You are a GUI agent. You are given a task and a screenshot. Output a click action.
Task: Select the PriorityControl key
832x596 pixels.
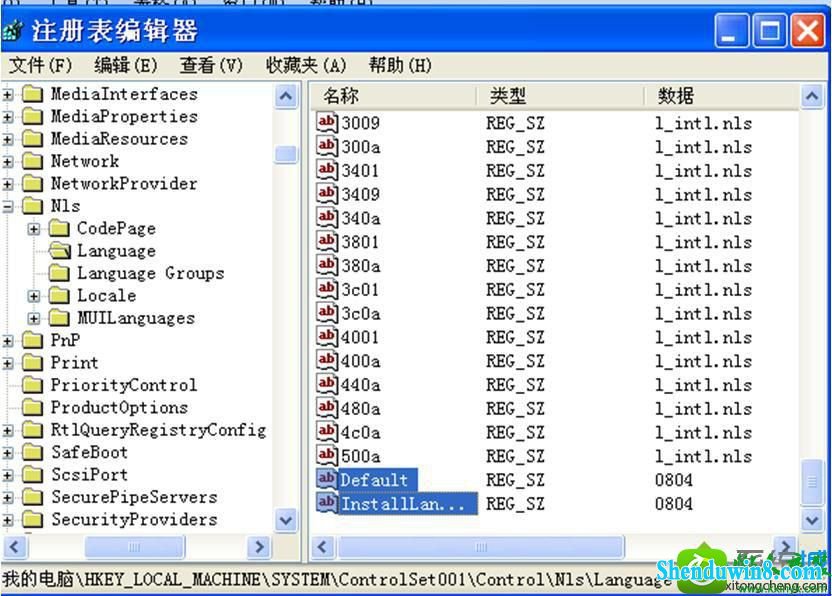point(124,385)
